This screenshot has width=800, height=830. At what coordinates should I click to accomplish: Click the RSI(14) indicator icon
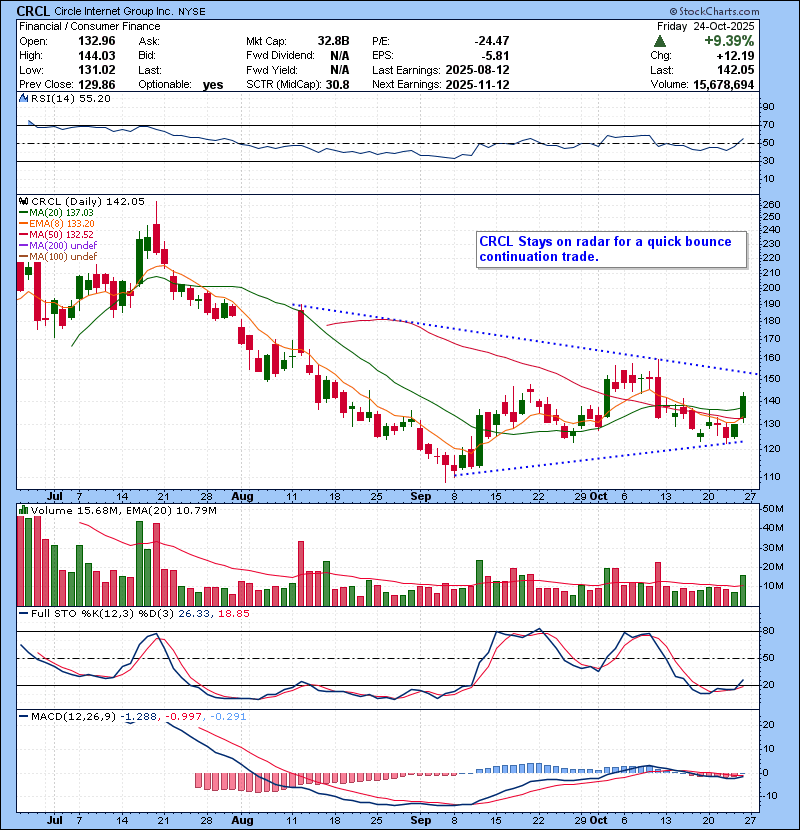pyautogui.click(x=23, y=98)
